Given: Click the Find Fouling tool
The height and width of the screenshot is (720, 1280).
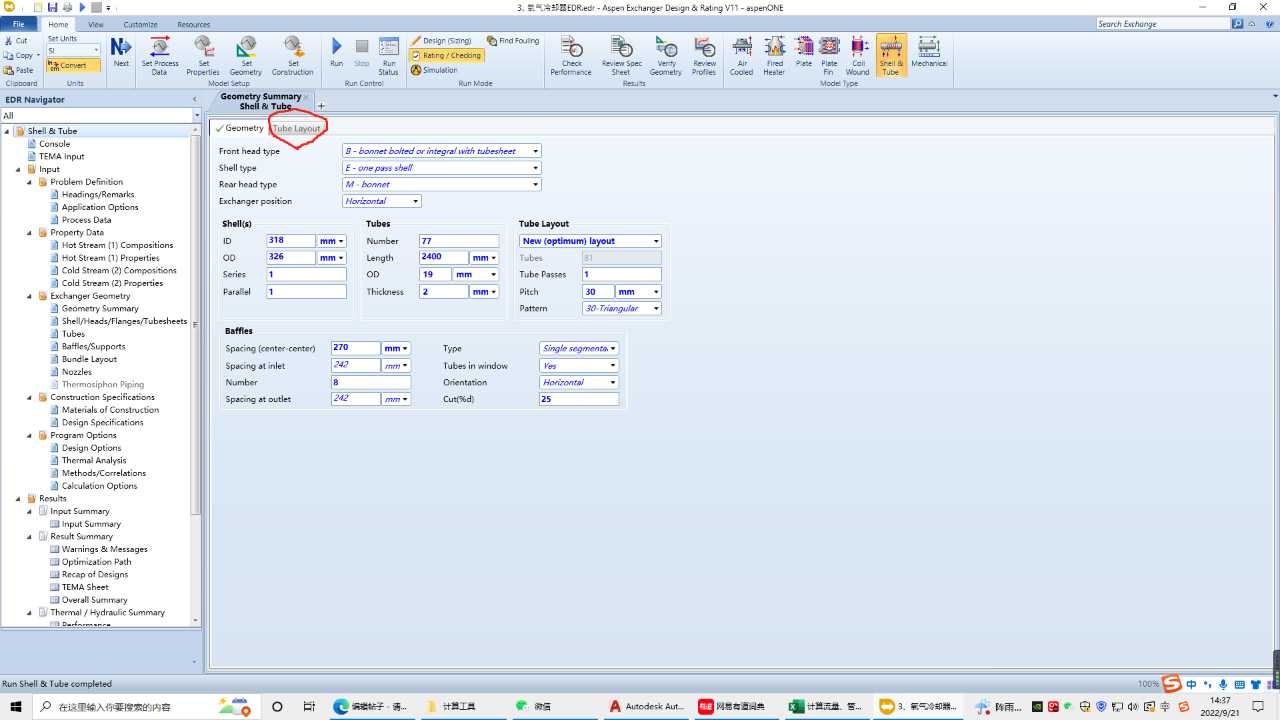Looking at the screenshot, I should click(513, 41).
